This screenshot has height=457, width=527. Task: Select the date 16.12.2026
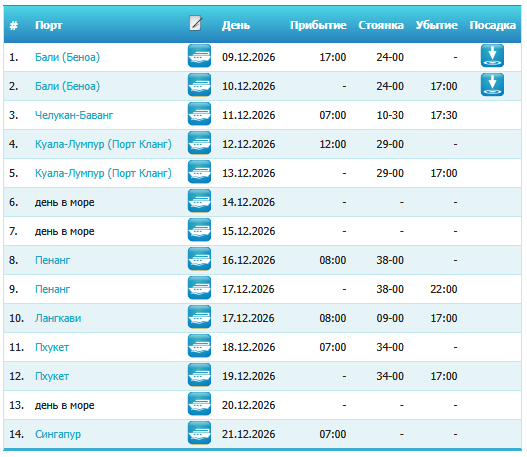click(x=248, y=260)
